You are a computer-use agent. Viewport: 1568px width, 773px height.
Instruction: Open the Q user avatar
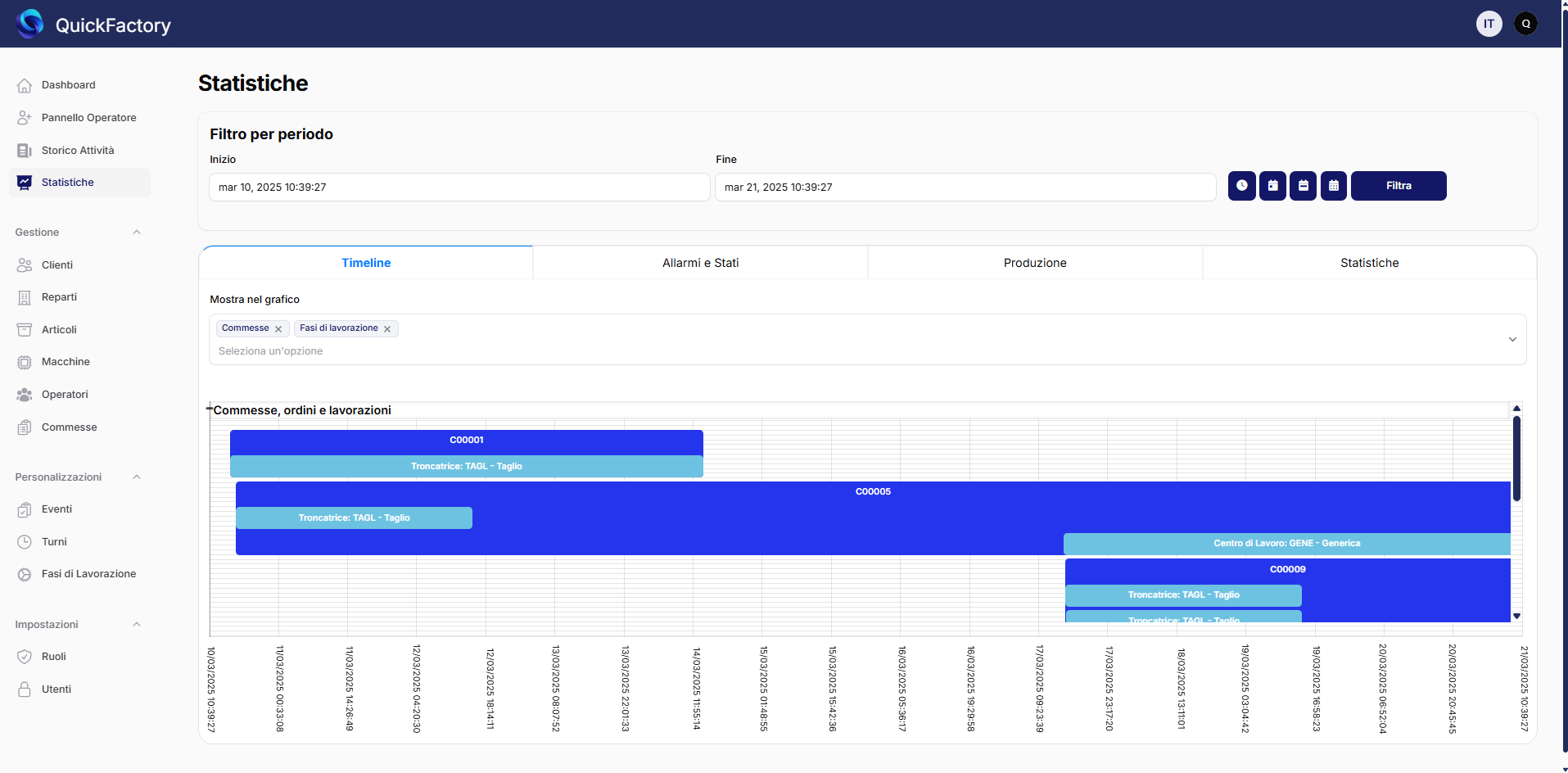pyautogui.click(x=1525, y=24)
